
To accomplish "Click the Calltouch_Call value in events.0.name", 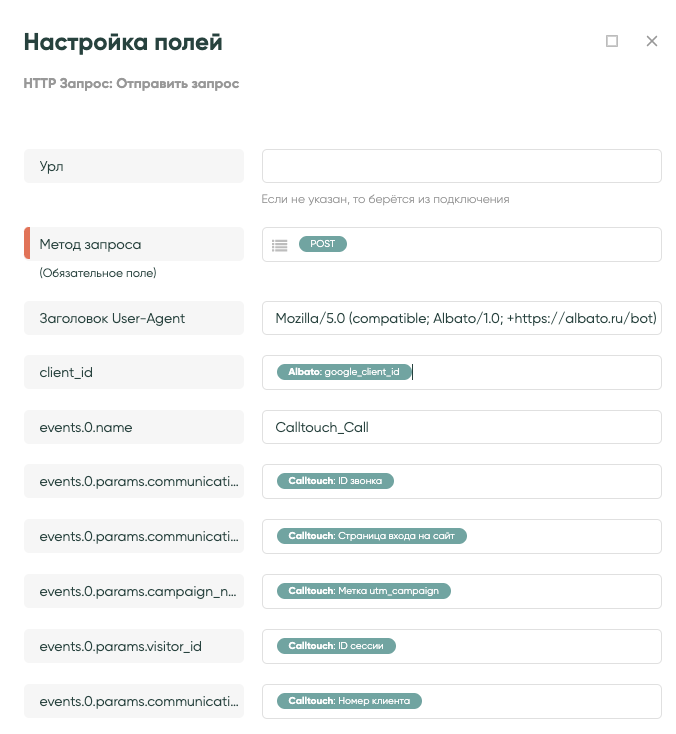I will click(323, 427).
